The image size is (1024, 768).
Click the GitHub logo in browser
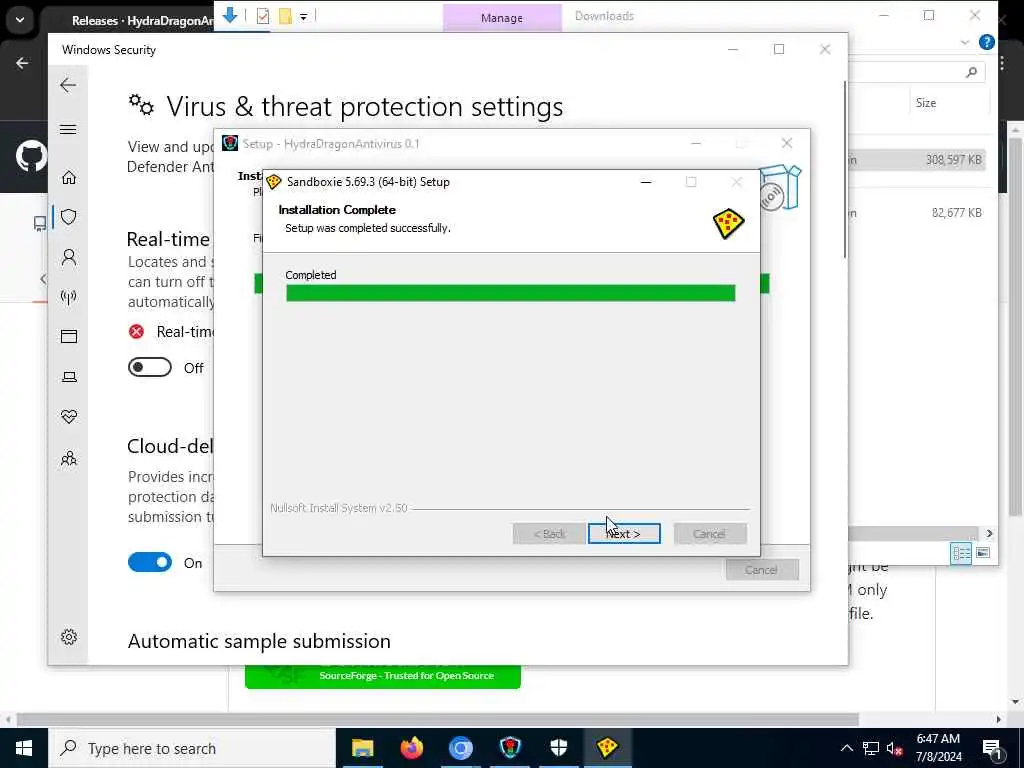[31, 157]
